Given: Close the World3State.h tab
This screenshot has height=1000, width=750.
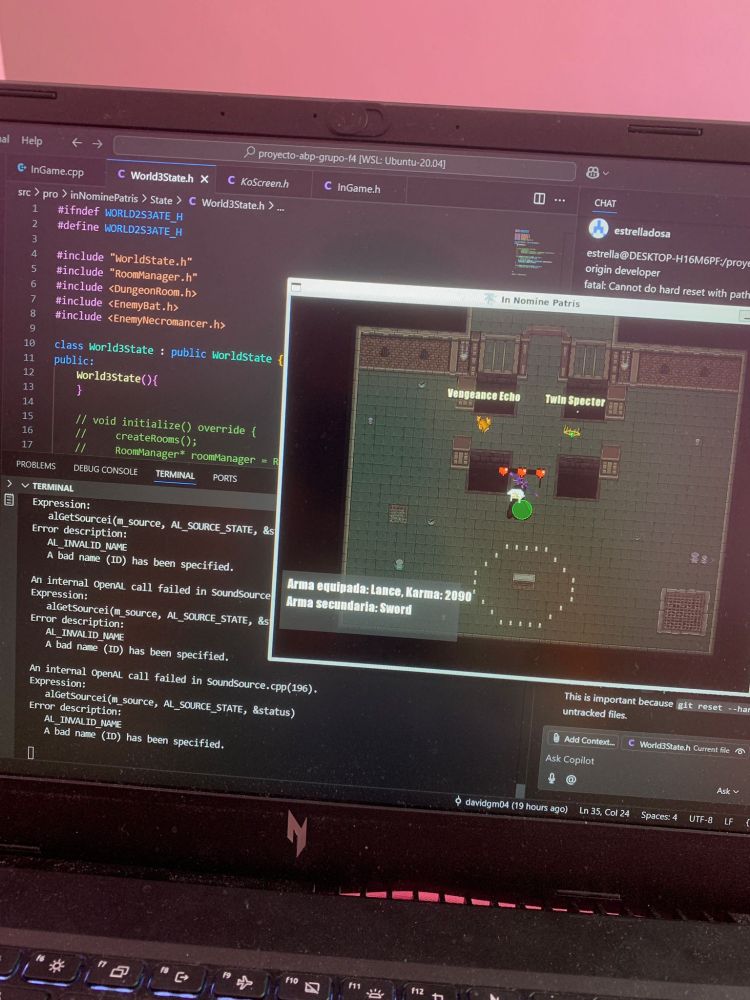Looking at the screenshot, I should click(204, 179).
